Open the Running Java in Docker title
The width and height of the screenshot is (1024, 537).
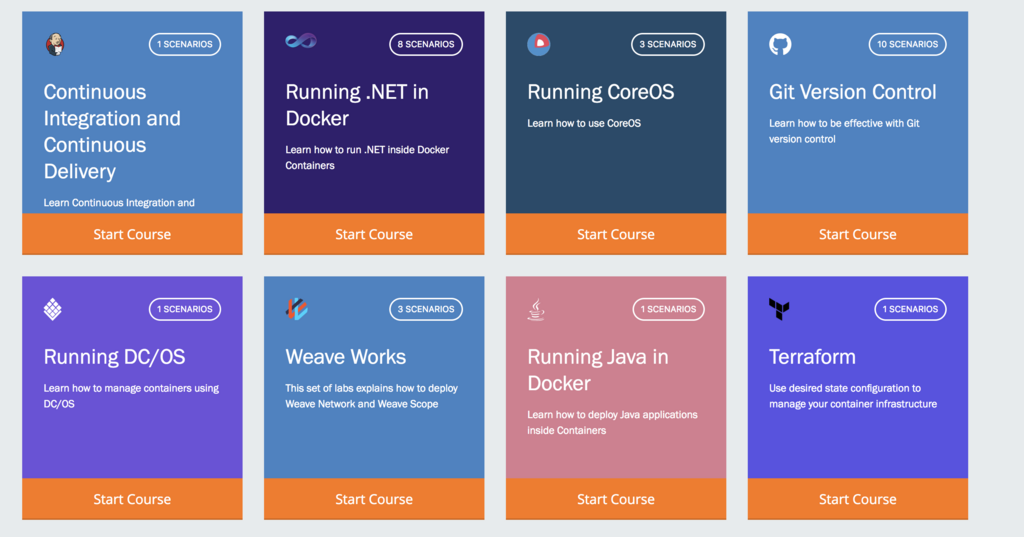pyautogui.click(x=598, y=370)
